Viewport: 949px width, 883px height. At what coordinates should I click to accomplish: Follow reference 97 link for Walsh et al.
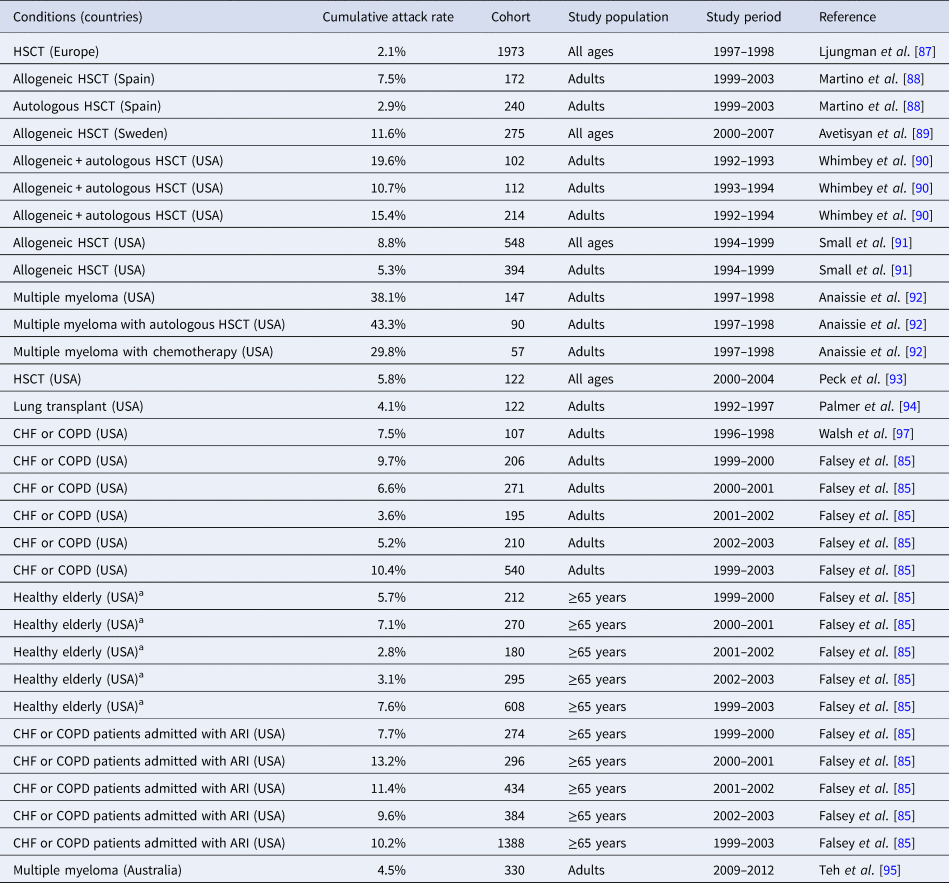click(902, 433)
